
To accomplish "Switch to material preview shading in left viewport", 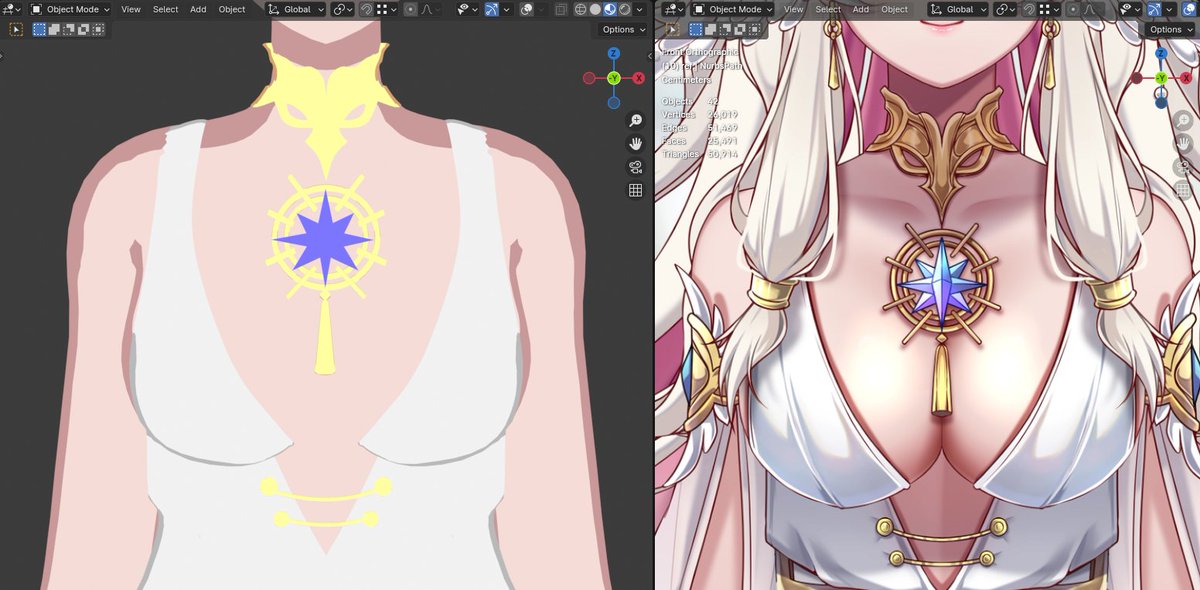I will pos(610,9).
